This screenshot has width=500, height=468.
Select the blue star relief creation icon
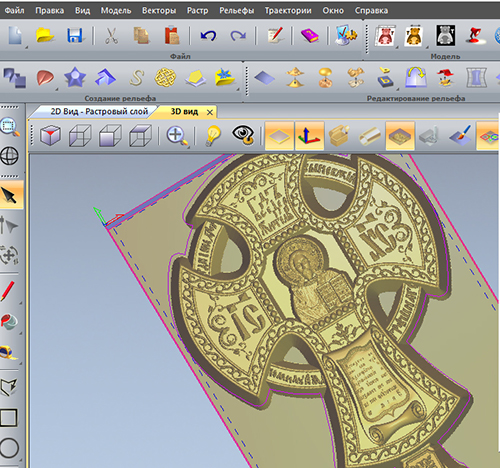click(x=75, y=77)
